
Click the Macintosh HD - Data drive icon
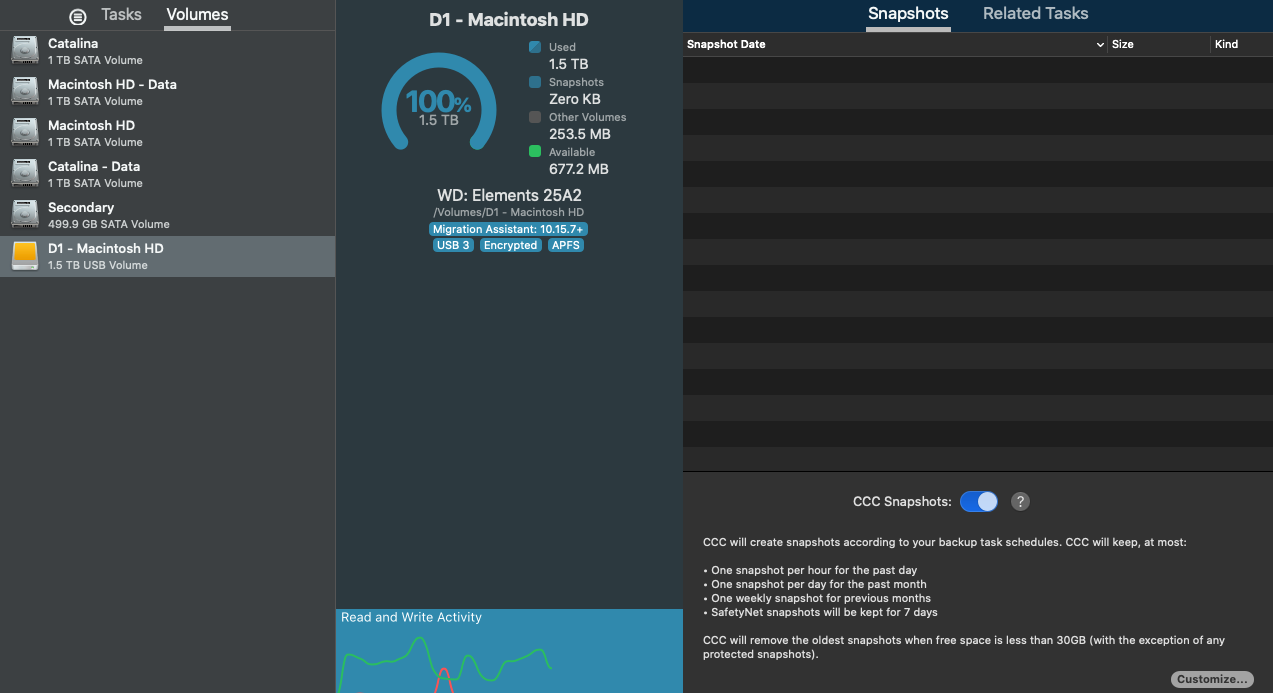point(25,92)
